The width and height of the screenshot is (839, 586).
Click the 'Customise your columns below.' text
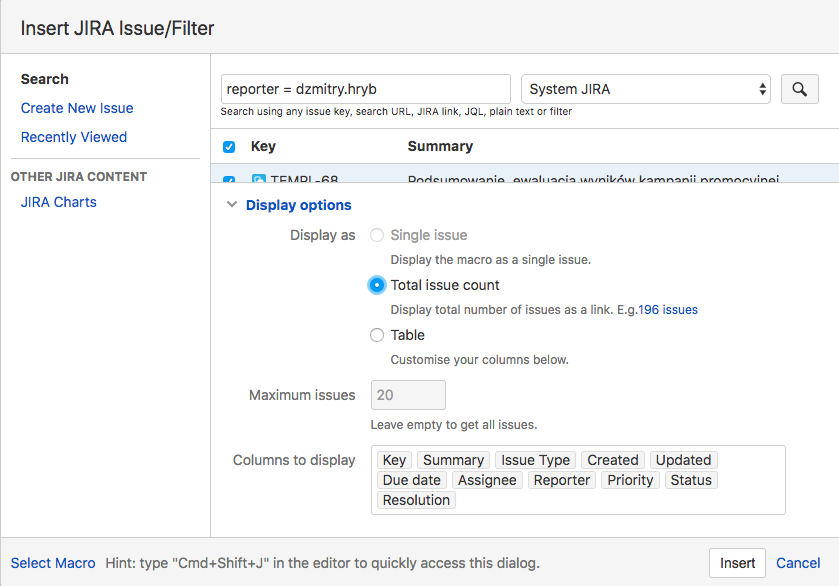pyautogui.click(x=479, y=360)
